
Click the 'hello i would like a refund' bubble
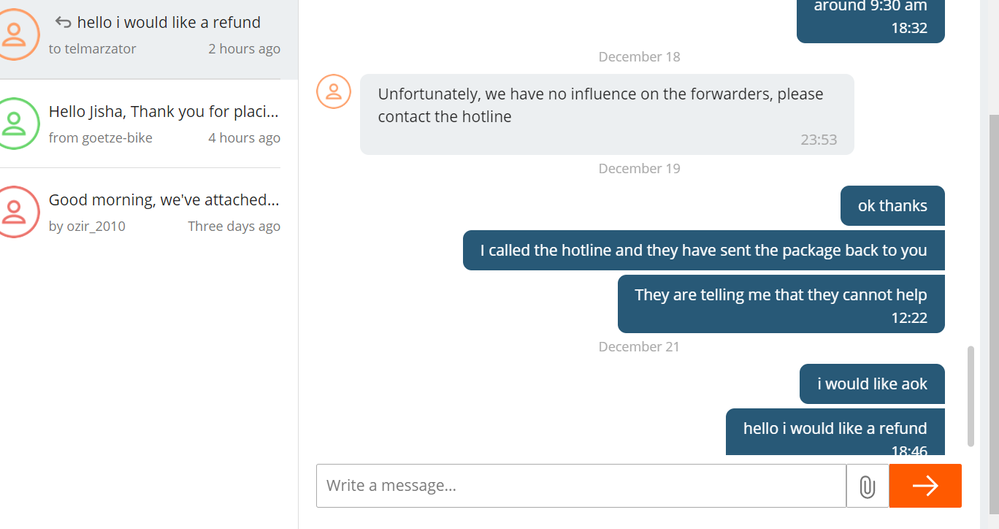[x=835, y=432]
